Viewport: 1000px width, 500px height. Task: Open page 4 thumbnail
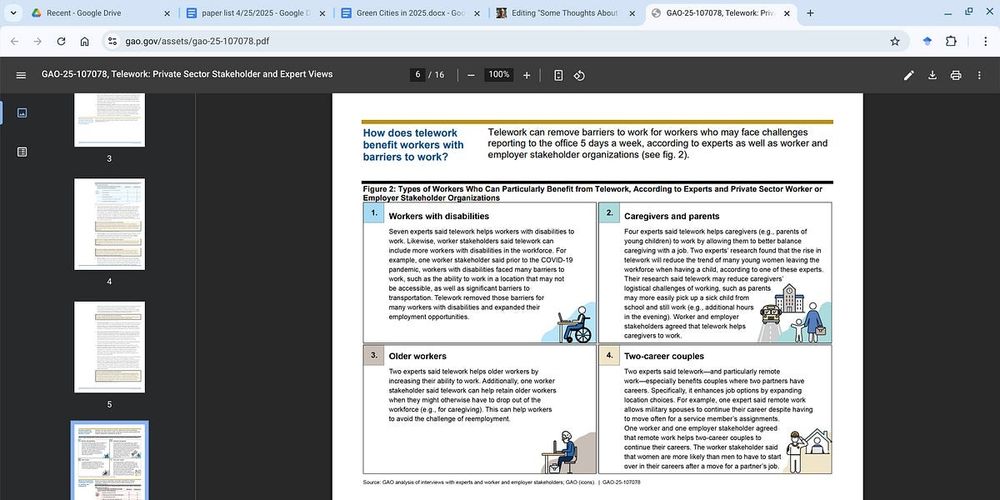pyautogui.click(x=109, y=224)
